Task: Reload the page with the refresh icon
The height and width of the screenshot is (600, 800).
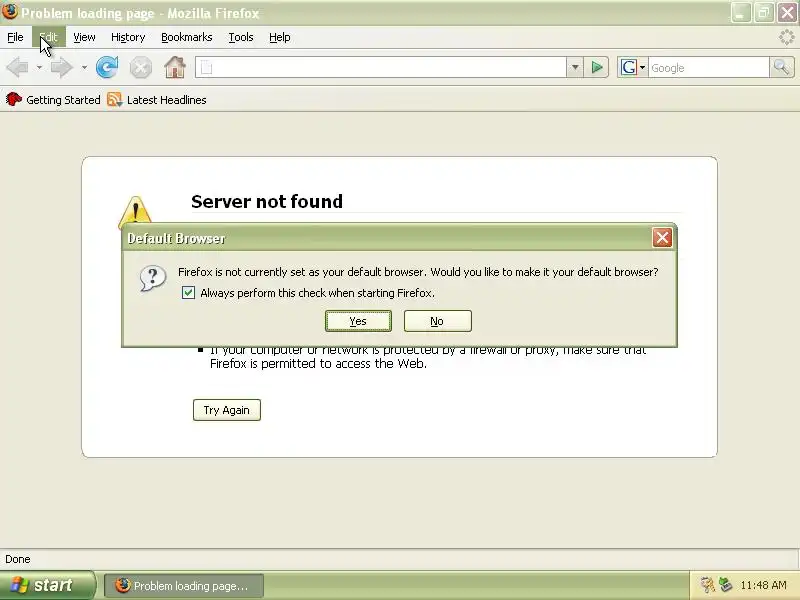Action: pyautogui.click(x=107, y=67)
